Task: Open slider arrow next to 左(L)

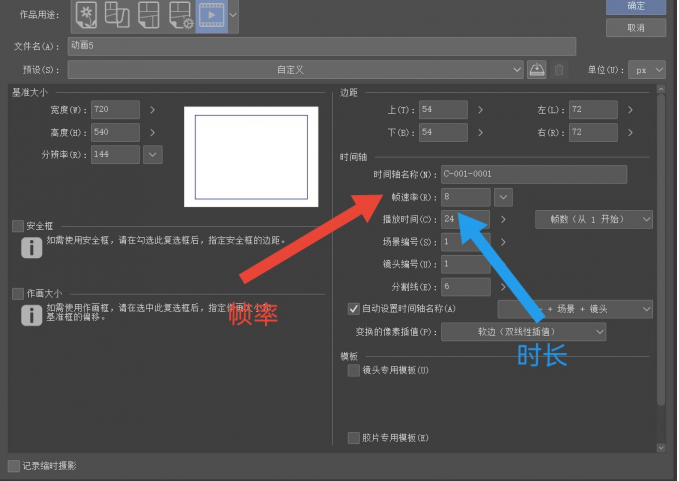Action: [630, 110]
